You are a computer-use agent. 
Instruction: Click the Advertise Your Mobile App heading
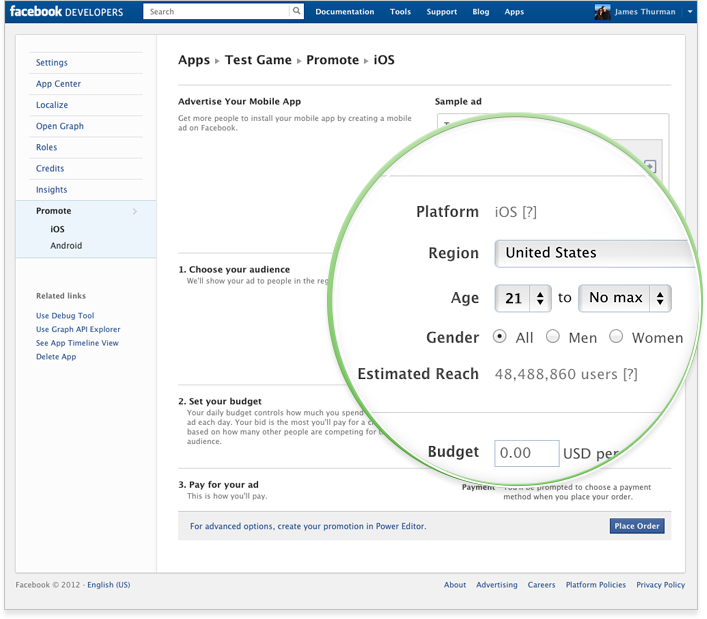point(239,101)
